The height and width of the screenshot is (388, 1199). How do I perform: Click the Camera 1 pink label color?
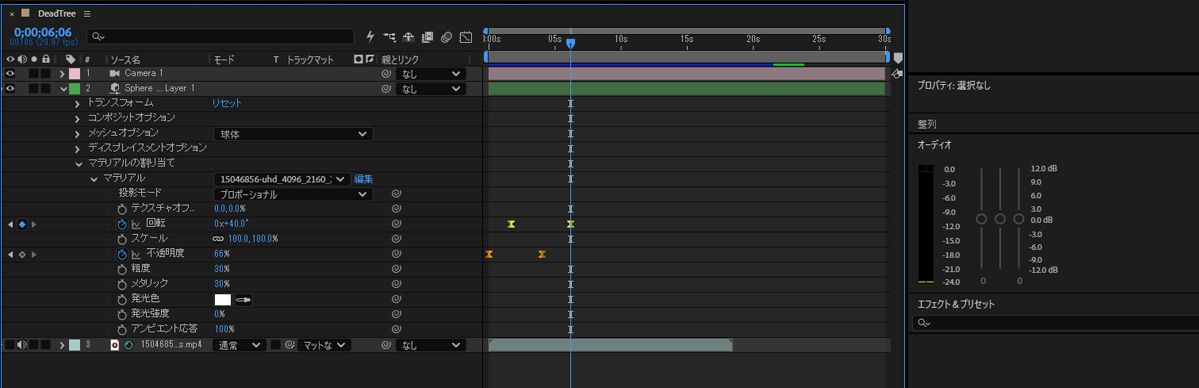[x=74, y=73]
